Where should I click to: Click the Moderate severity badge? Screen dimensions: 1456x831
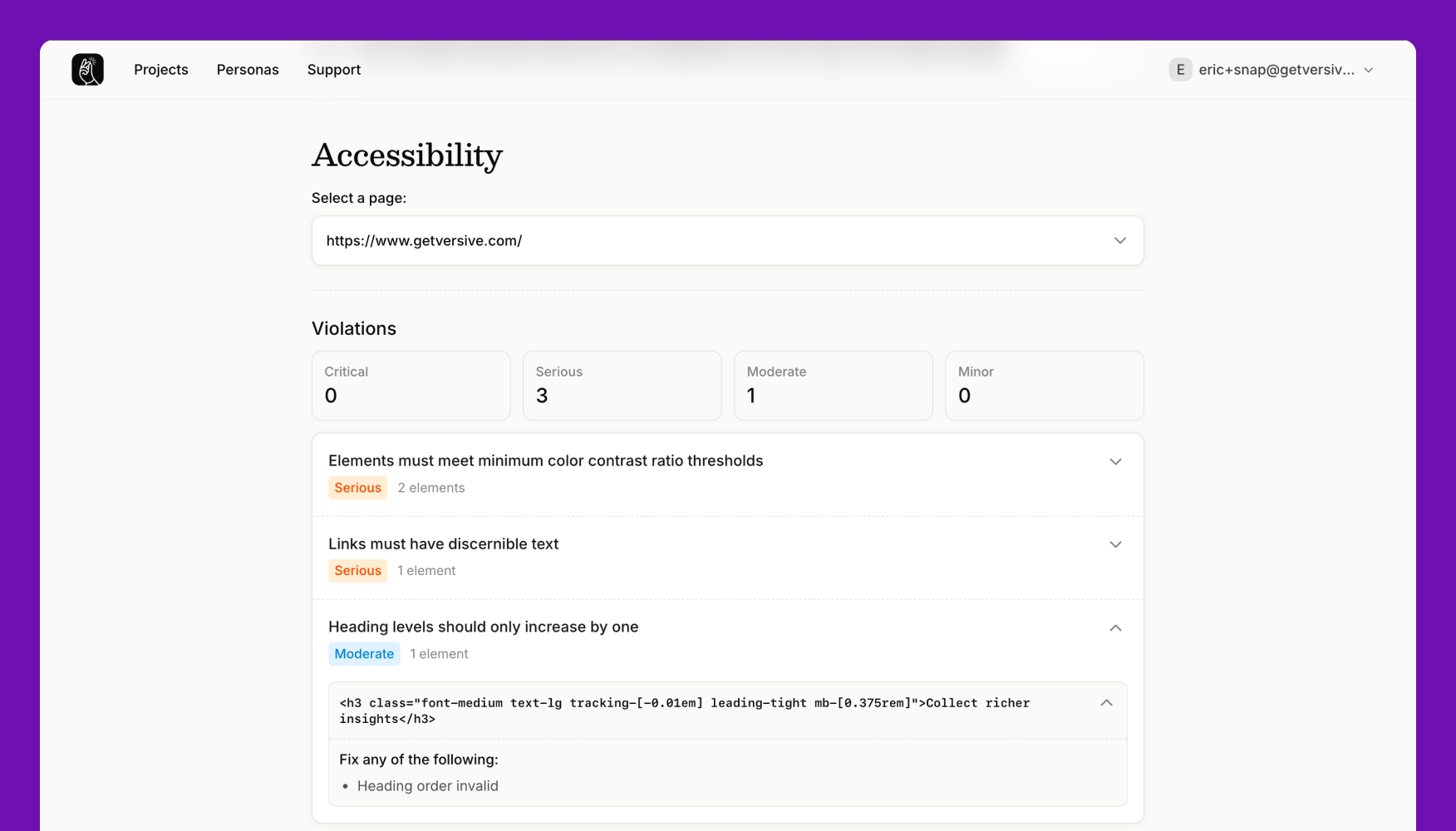[x=364, y=653]
